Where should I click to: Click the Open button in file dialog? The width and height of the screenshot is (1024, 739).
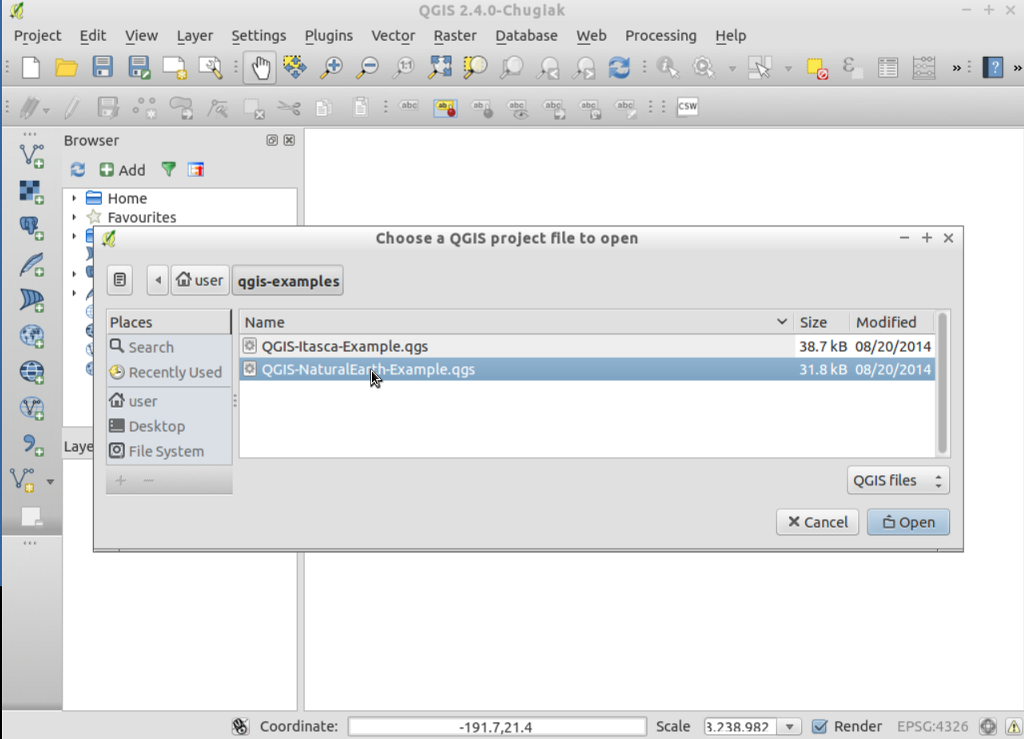click(x=908, y=522)
